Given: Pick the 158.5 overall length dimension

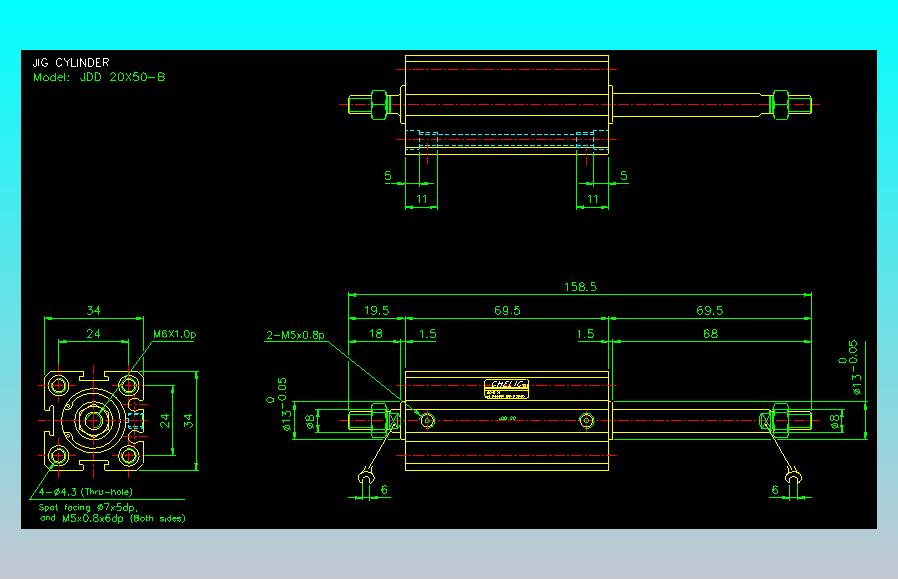Looking at the screenshot, I should point(580,286).
